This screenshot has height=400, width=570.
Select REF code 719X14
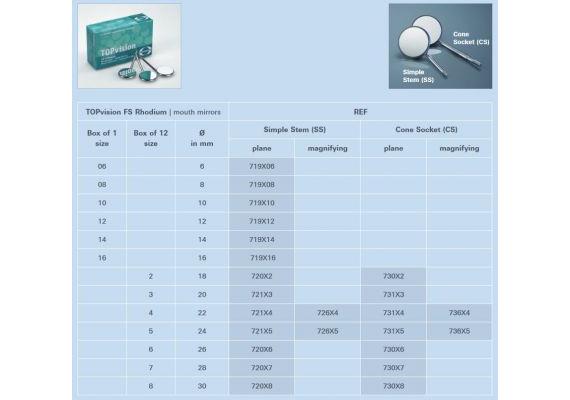coord(261,240)
